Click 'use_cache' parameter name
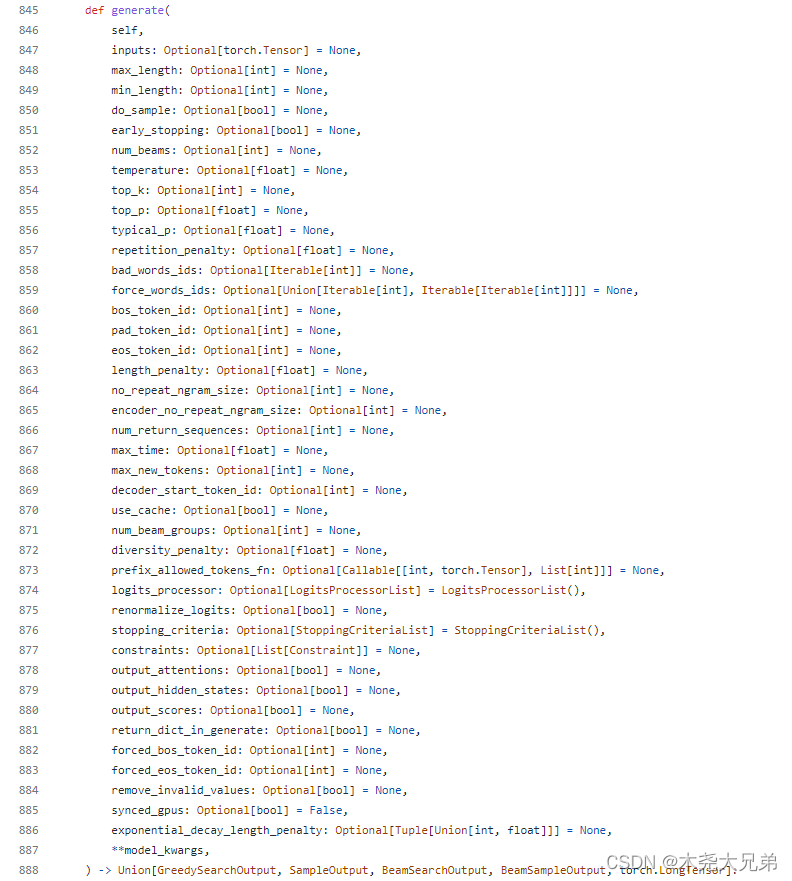 (140, 510)
